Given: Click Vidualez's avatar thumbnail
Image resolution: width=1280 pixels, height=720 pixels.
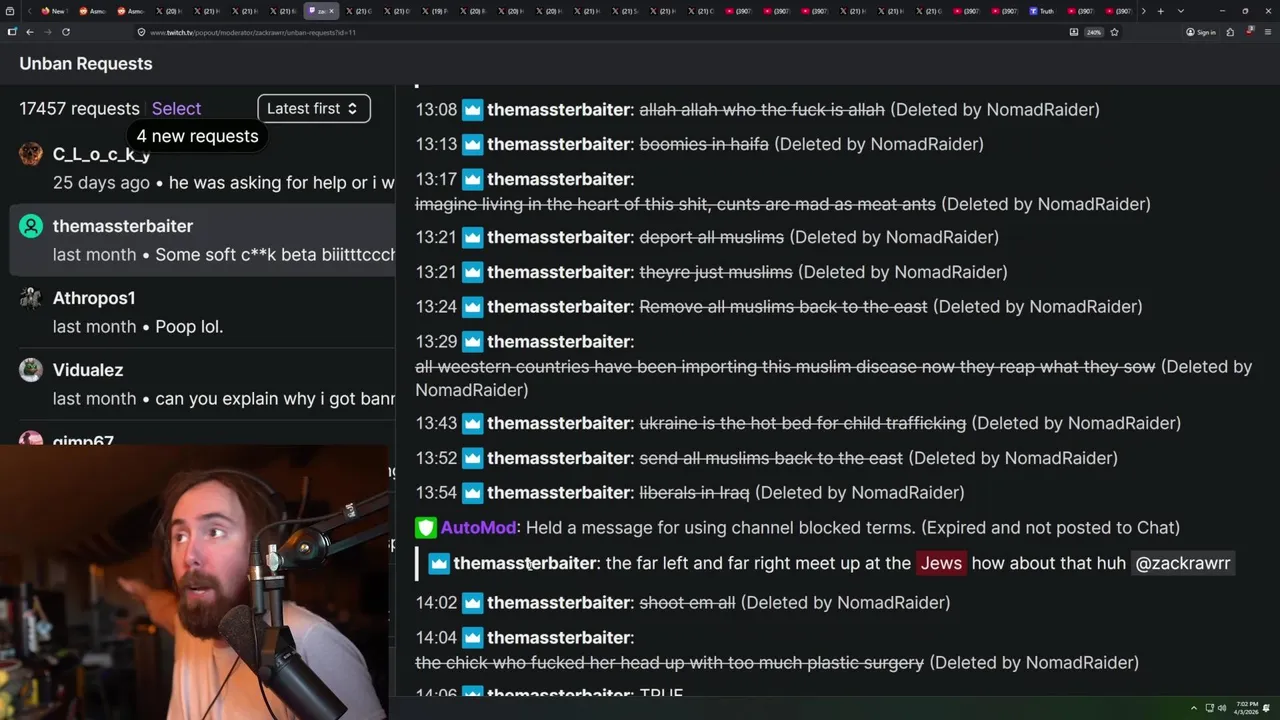Looking at the screenshot, I should (x=31, y=370).
